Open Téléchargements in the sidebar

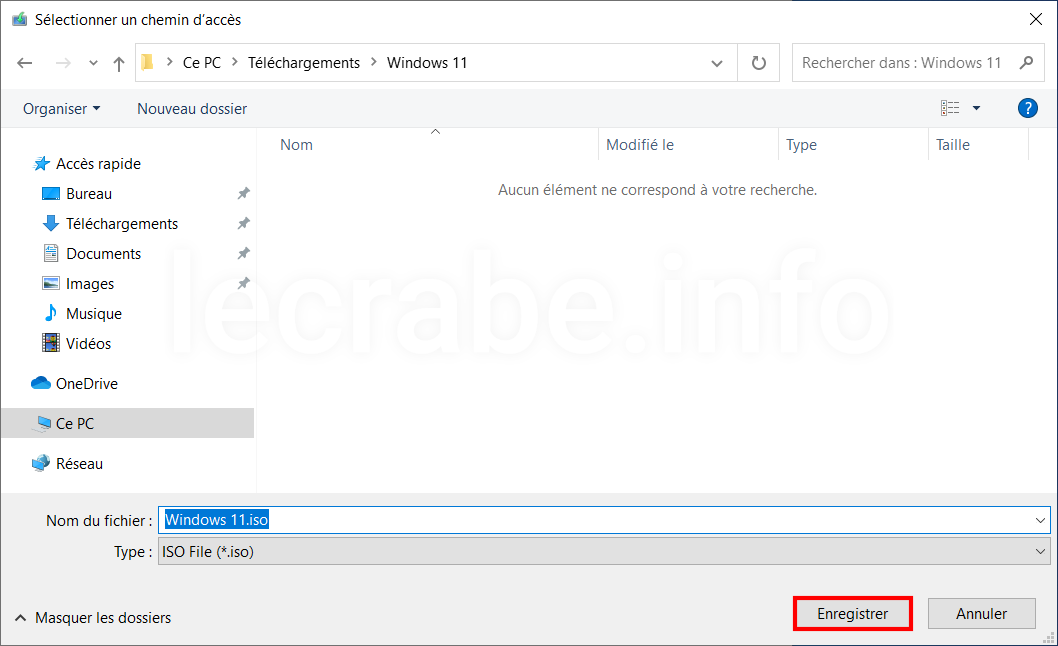pos(122,223)
